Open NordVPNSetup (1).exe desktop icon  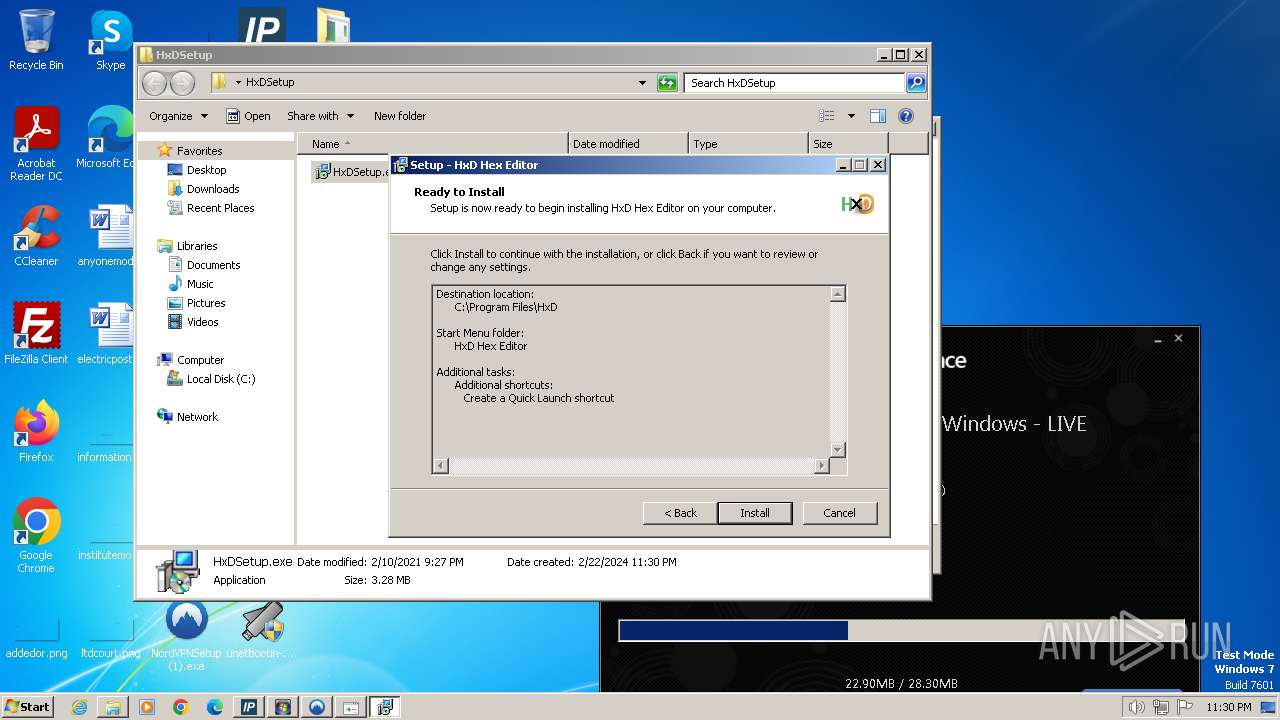[x=186, y=634]
